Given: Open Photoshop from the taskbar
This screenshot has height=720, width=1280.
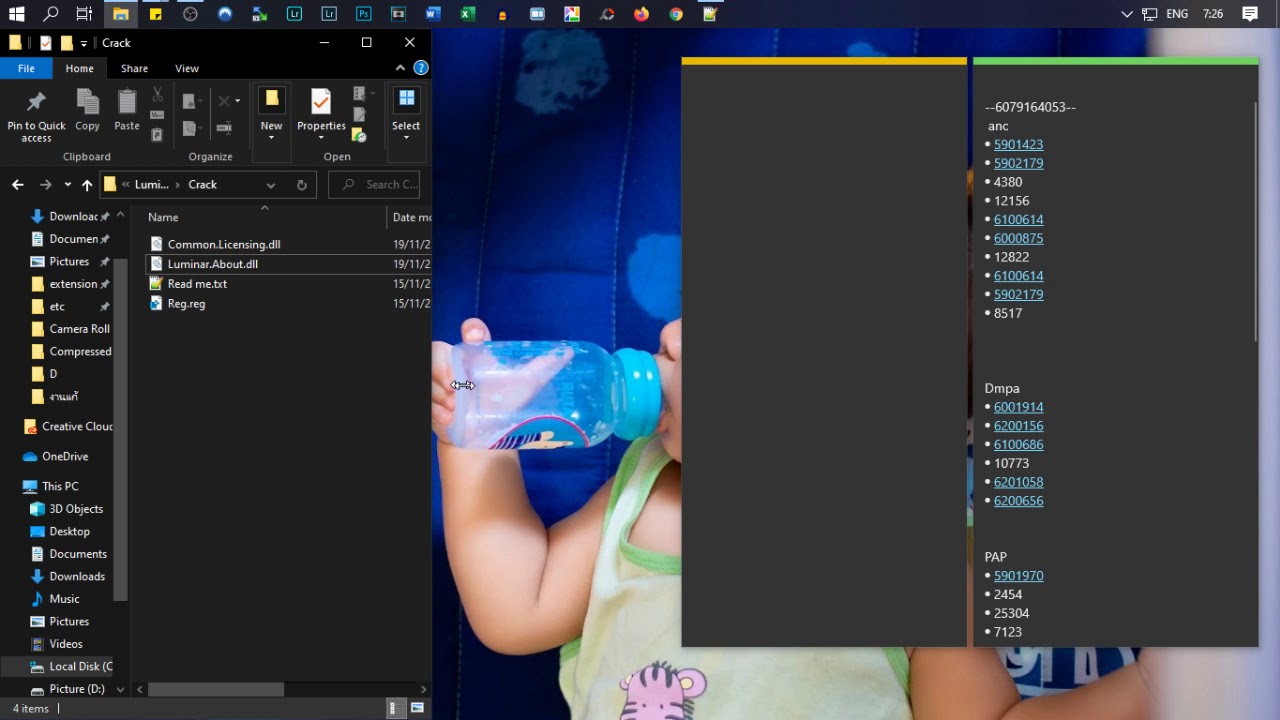Looking at the screenshot, I should tap(364, 14).
